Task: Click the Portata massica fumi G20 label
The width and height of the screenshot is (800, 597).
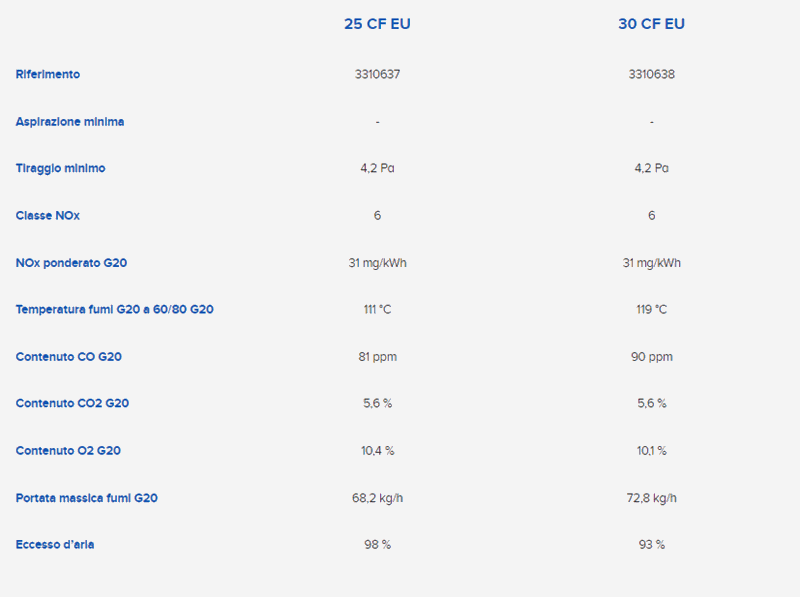Action: pos(86,498)
